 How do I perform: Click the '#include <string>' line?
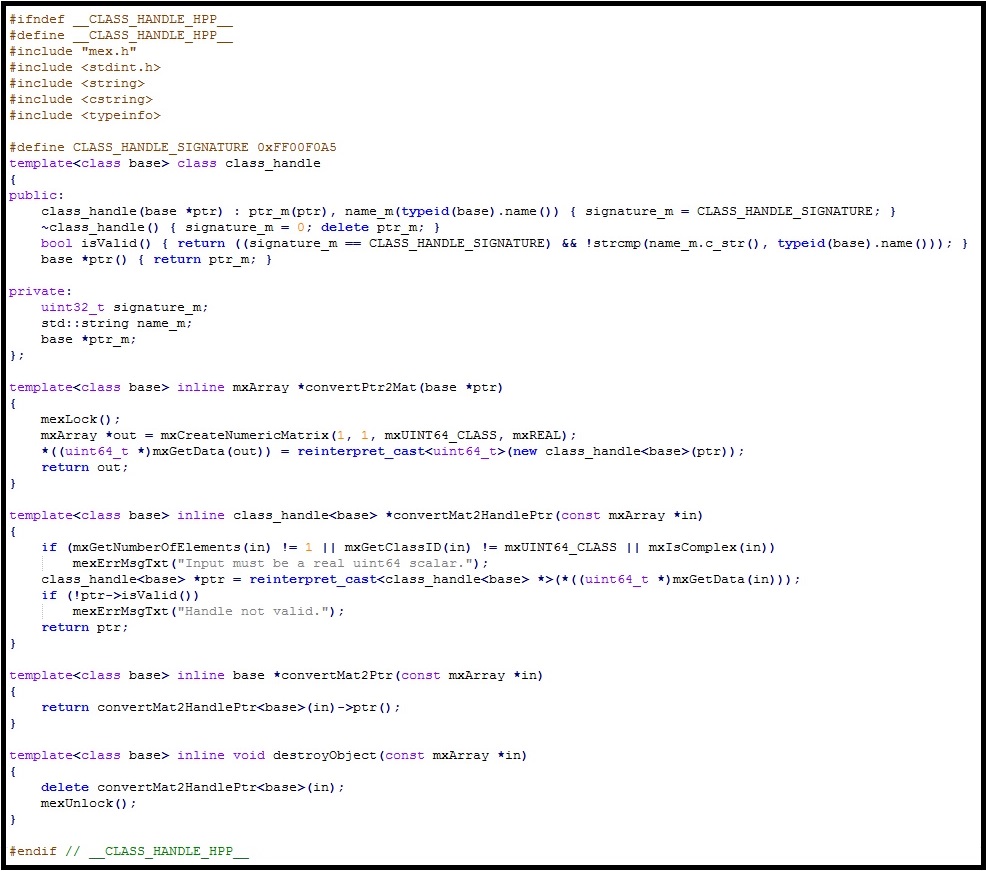[77, 84]
